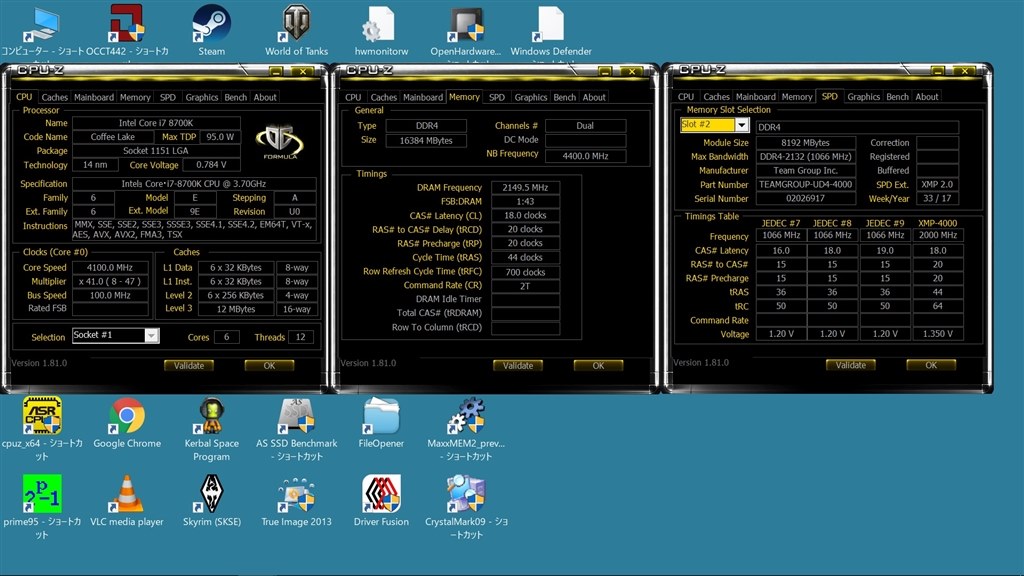
Task: Launch the OCCT442 shortcut icon
Action: [x=127, y=24]
